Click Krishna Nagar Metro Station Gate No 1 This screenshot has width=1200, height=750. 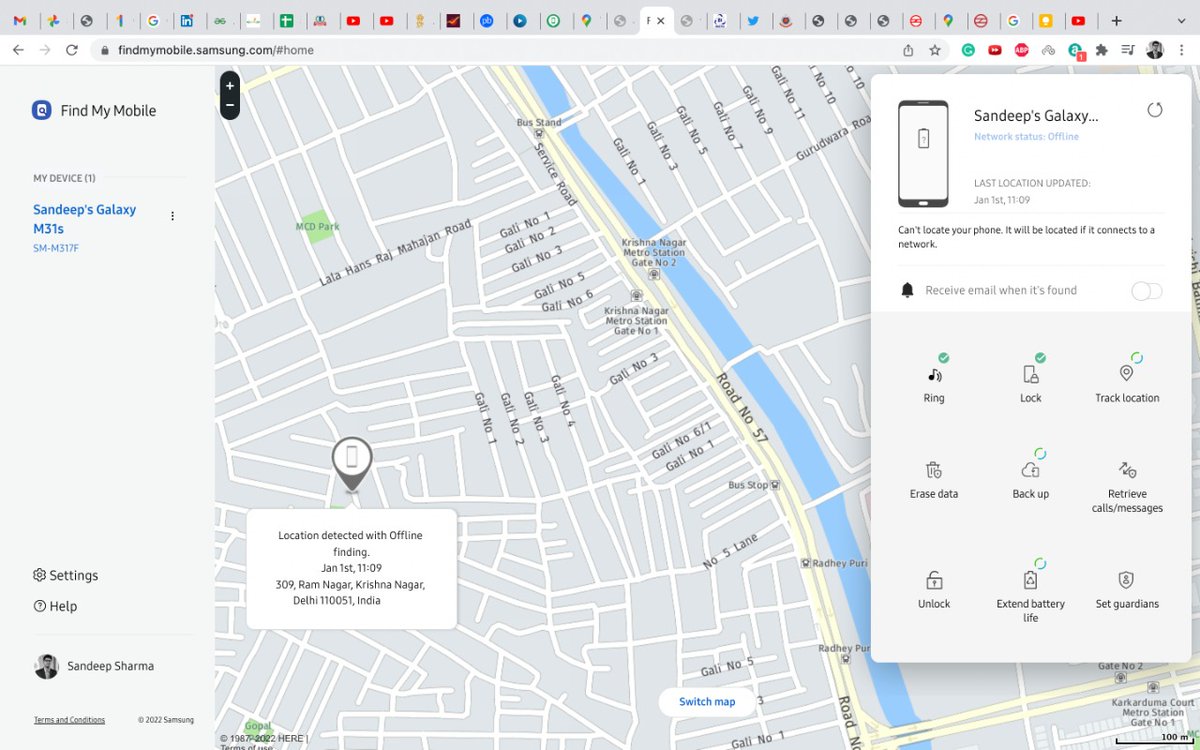pyautogui.click(x=636, y=320)
